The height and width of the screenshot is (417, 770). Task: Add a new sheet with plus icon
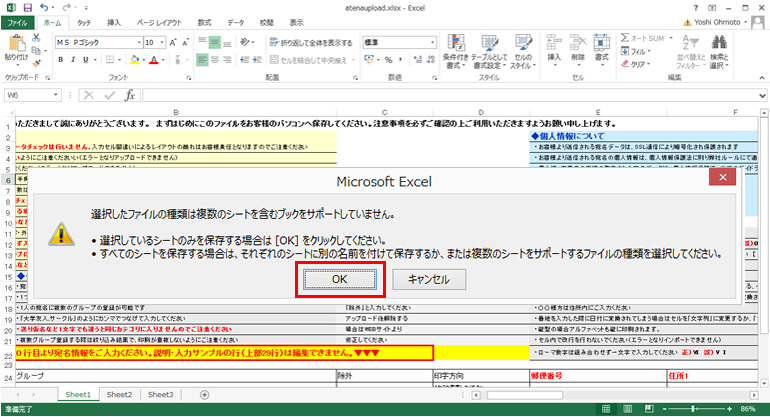[x=204, y=395]
